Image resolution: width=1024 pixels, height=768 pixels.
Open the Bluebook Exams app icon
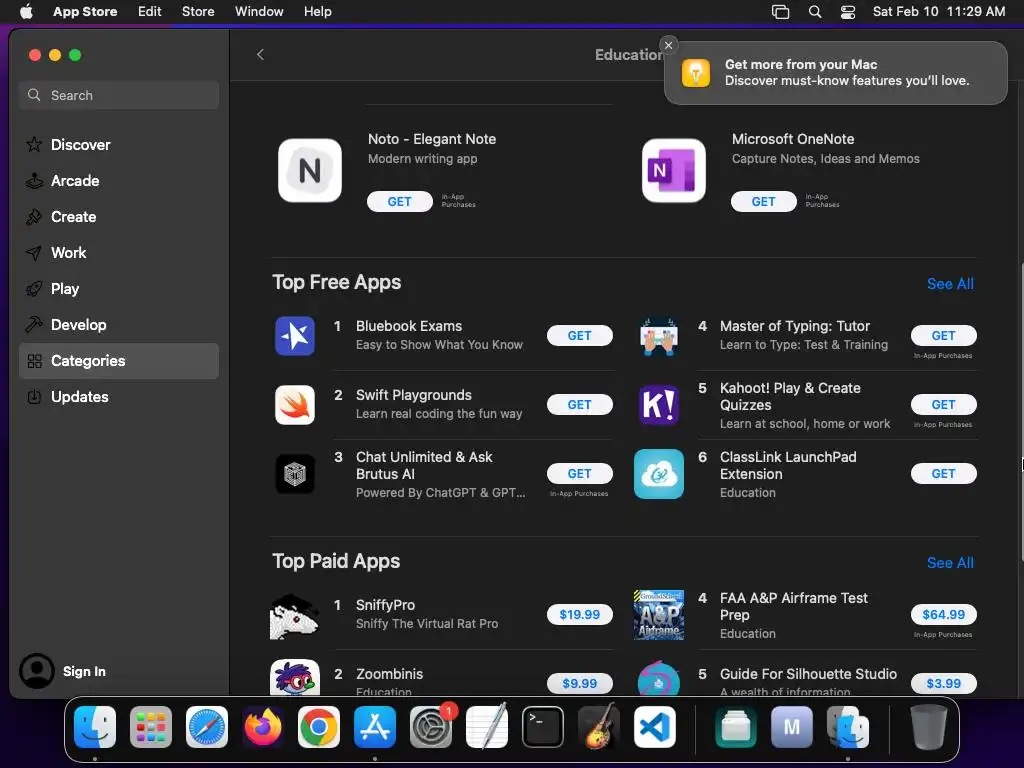(295, 336)
